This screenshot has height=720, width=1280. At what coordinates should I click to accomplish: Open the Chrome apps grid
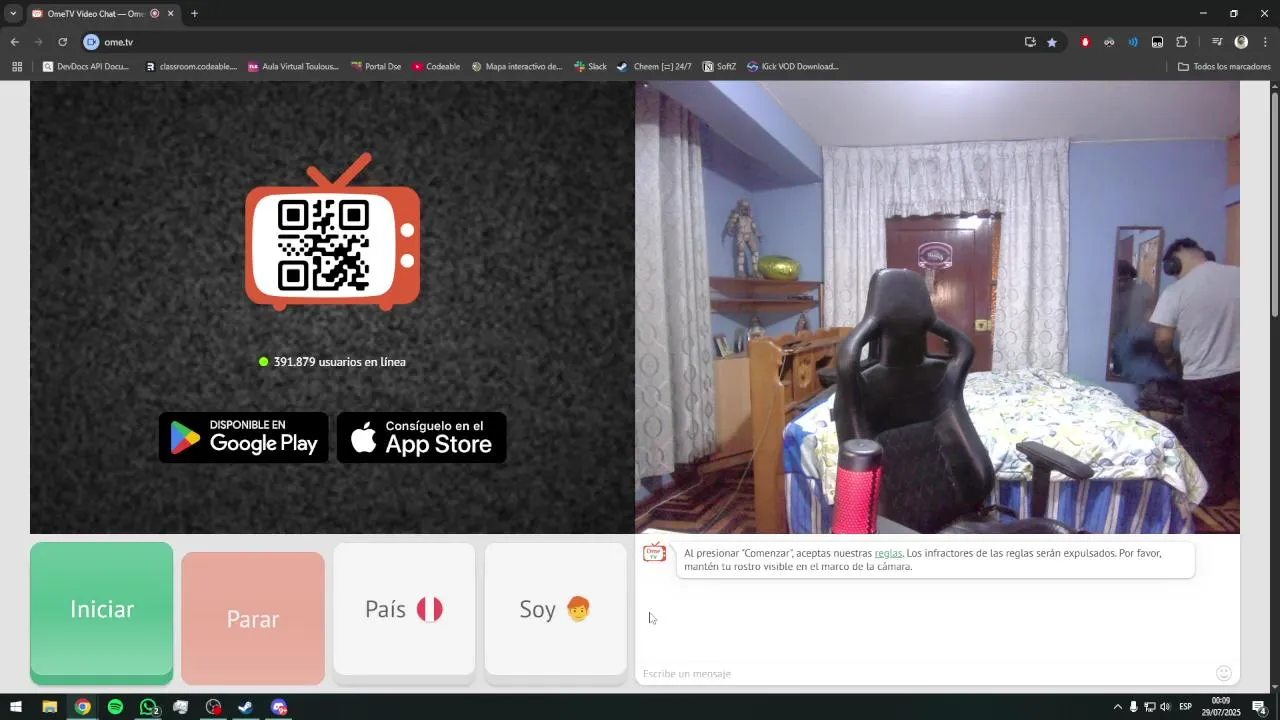click(x=17, y=67)
